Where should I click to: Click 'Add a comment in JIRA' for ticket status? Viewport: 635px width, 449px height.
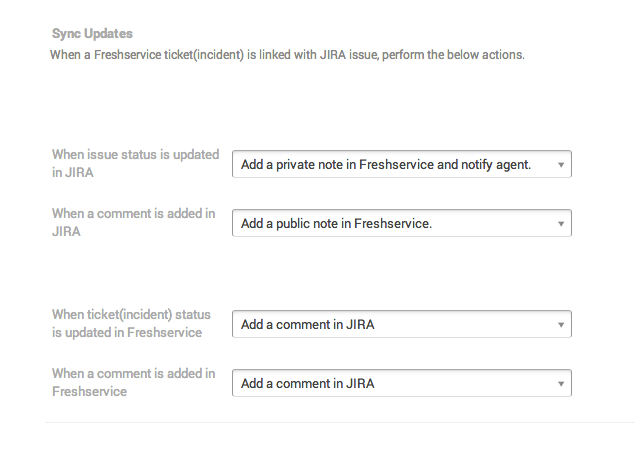308,324
